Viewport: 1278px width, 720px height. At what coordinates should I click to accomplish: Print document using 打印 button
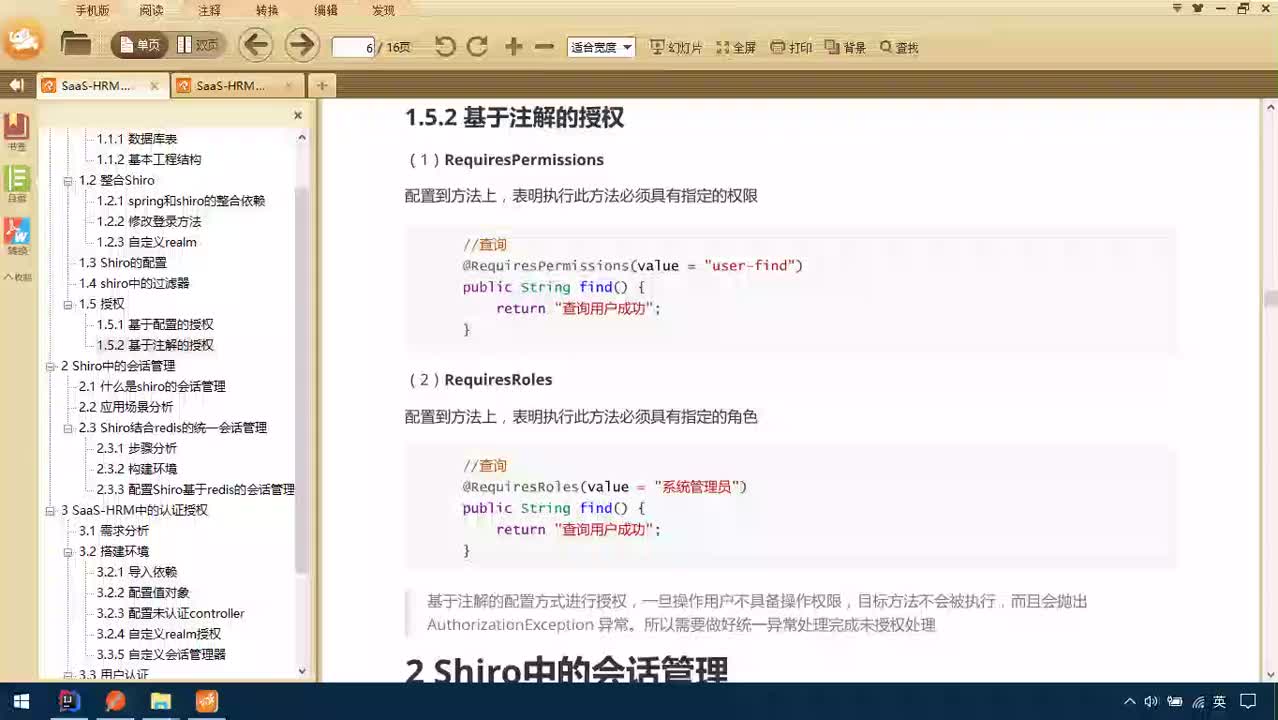pyautogui.click(x=791, y=47)
